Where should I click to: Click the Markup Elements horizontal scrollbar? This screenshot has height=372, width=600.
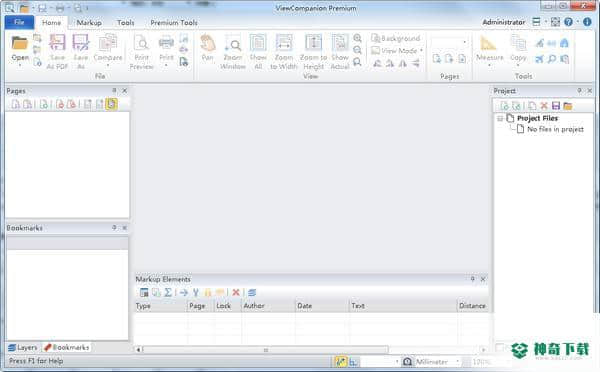click(x=266, y=350)
